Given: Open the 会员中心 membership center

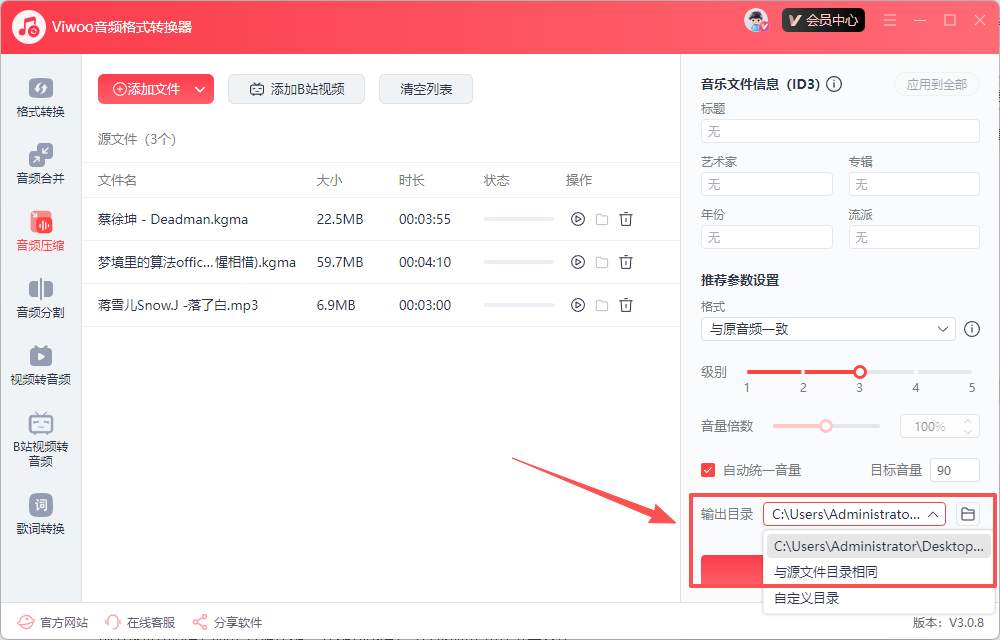Looking at the screenshot, I should [x=823, y=20].
